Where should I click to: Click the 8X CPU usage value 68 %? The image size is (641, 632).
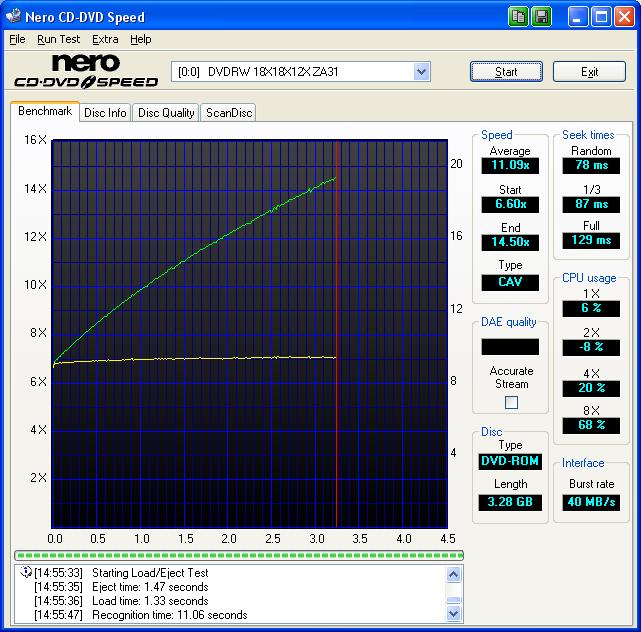click(x=591, y=425)
